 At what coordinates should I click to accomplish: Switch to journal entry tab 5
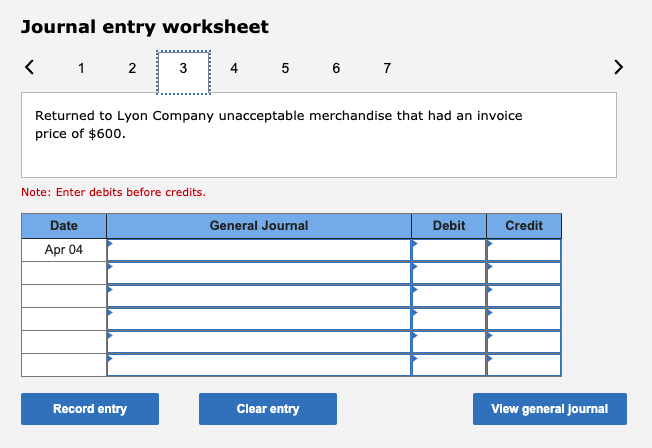tap(285, 68)
